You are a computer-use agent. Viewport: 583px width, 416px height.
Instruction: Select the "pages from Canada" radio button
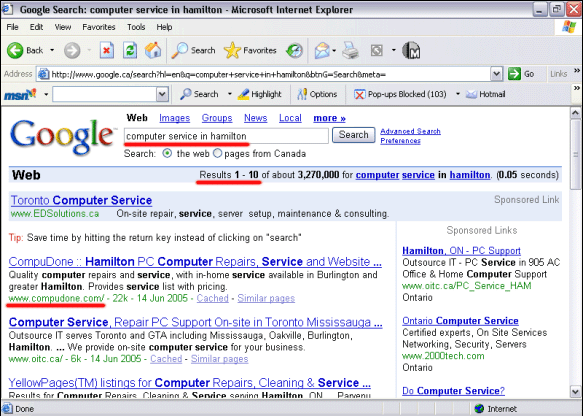click(218, 153)
